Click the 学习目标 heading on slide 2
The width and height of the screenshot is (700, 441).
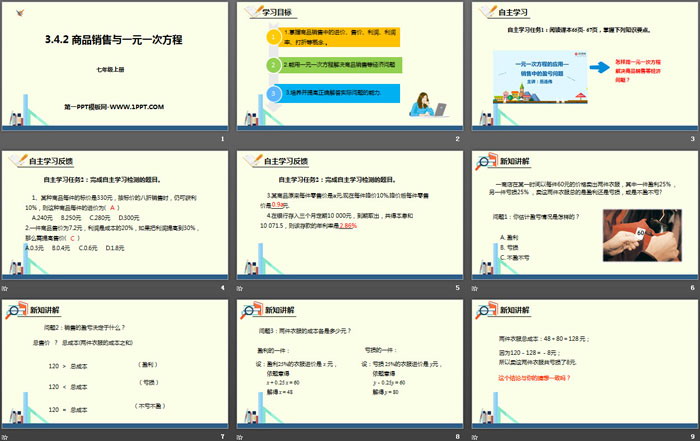(277, 12)
